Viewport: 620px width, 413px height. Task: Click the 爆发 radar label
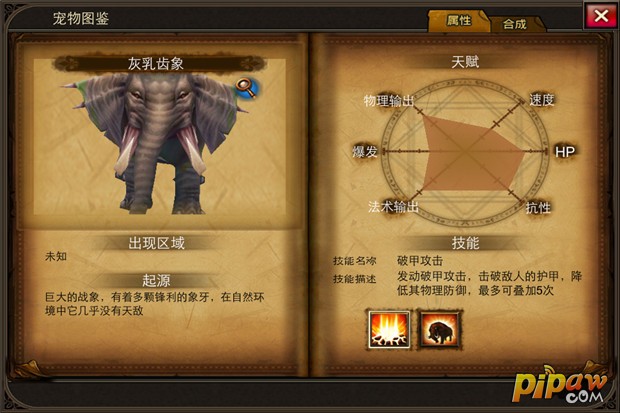tap(365, 152)
